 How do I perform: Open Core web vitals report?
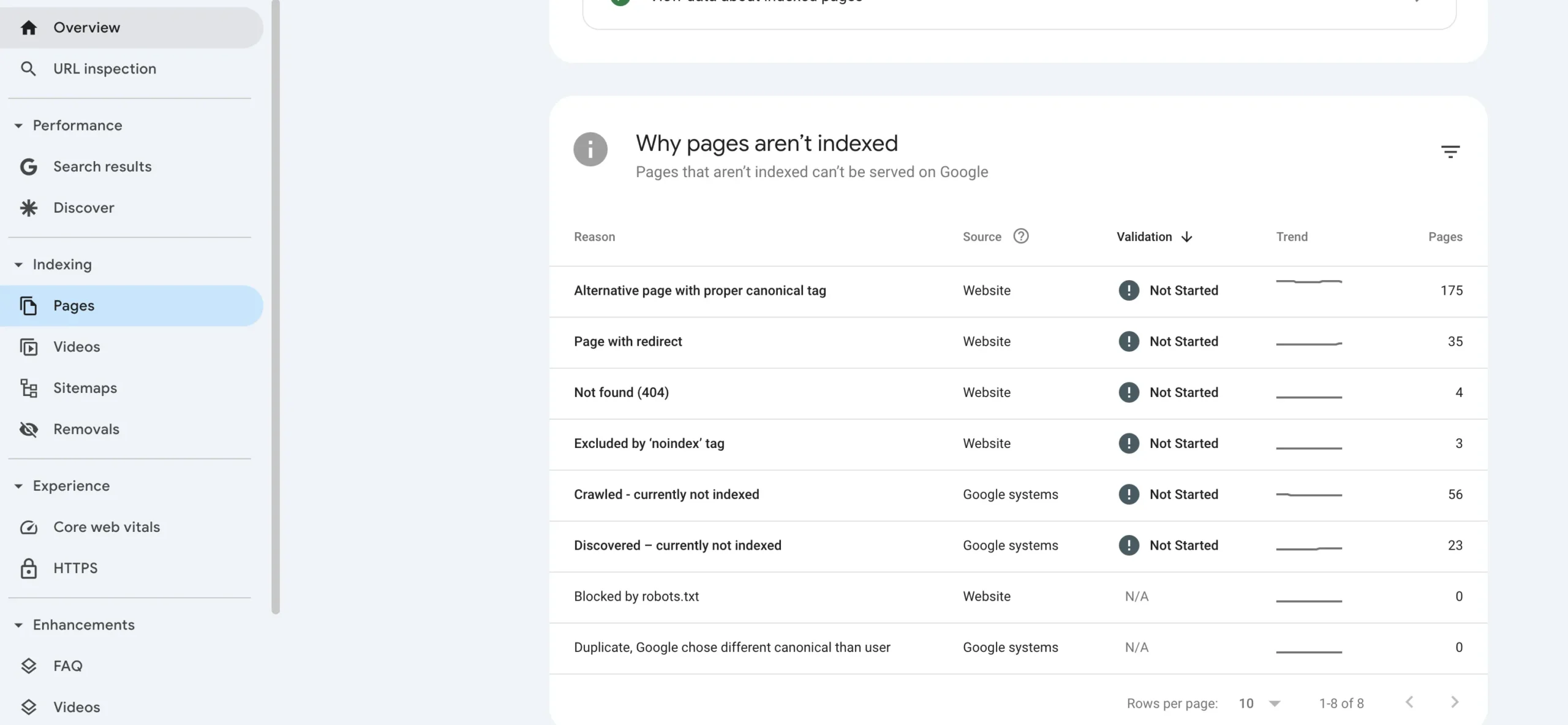click(132, 527)
